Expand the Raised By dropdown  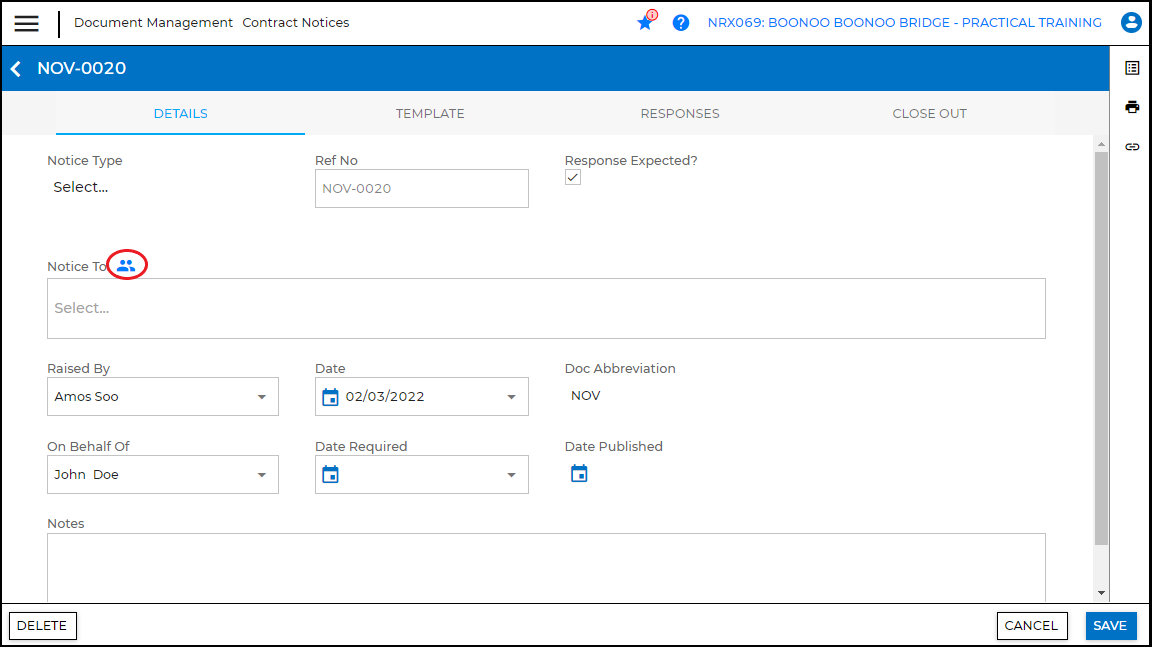262,397
